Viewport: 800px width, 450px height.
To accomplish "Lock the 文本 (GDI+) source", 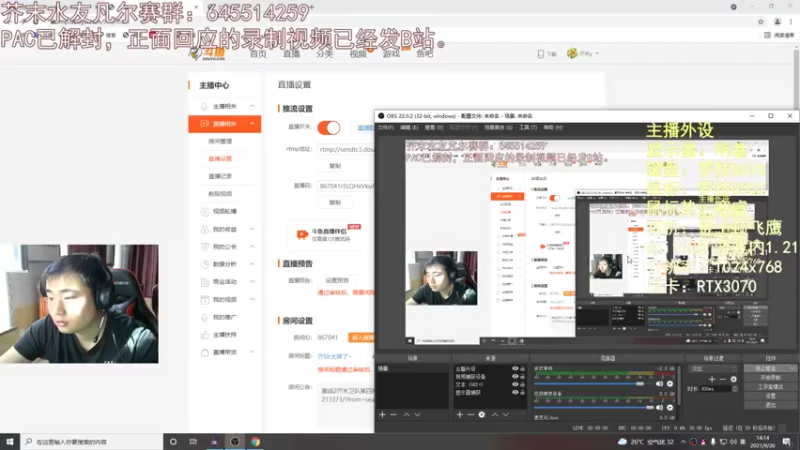I will point(522,385).
